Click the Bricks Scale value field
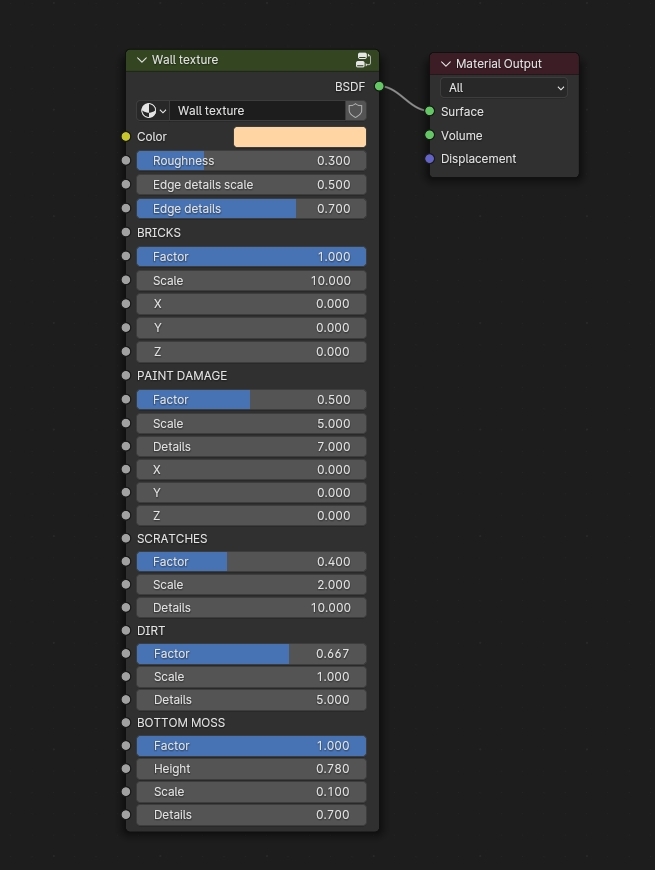This screenshot has height=870, width=655. (251, 281)
